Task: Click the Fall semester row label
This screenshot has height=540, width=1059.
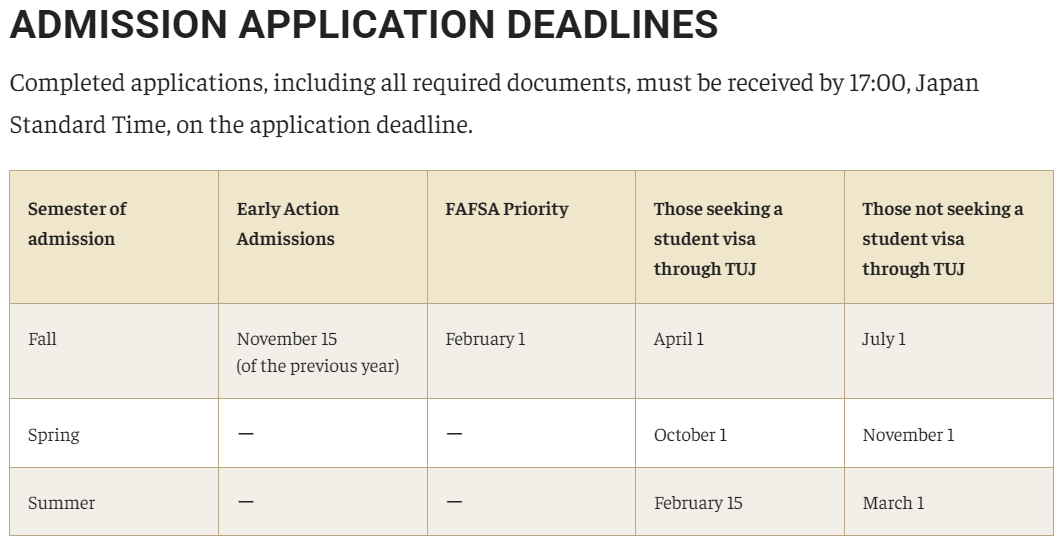Action: (x=42, y=339)
